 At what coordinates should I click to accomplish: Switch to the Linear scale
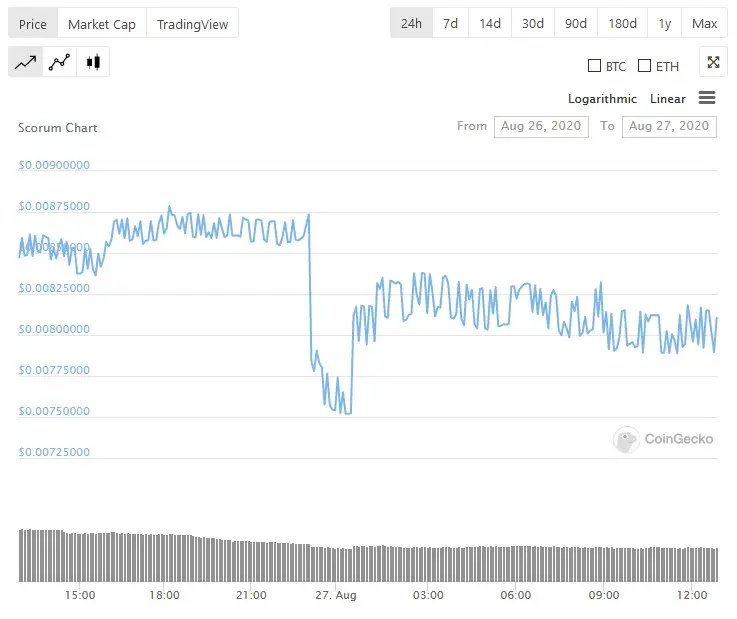coord(667,99)
